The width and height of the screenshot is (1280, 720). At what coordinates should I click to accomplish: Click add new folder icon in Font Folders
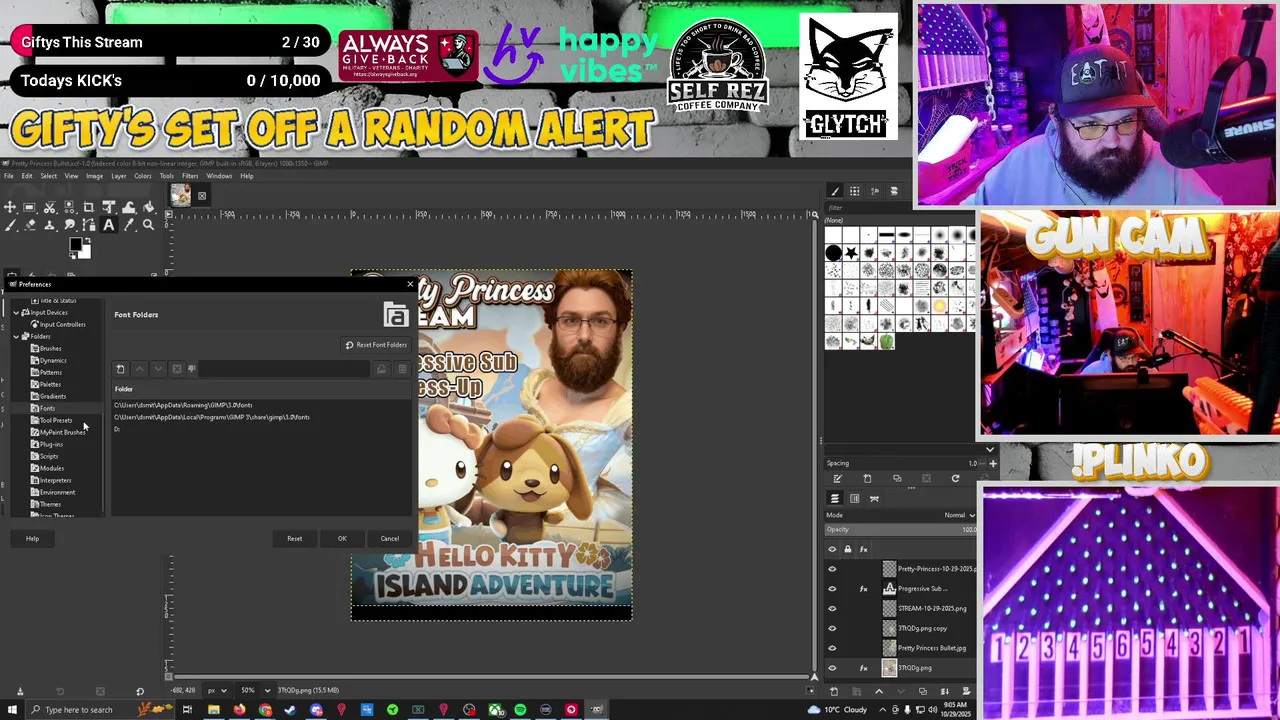click(x=121, y=369)
